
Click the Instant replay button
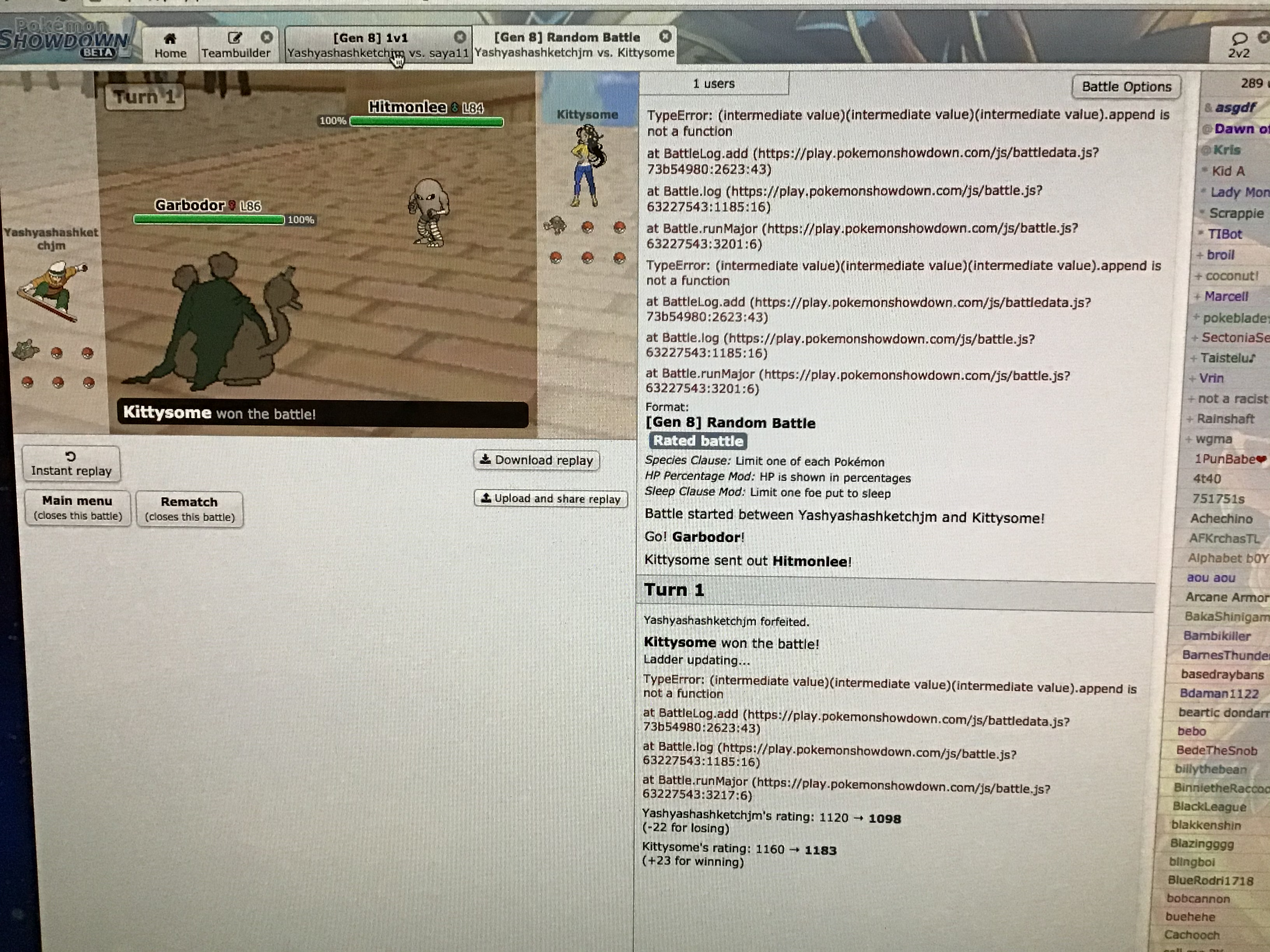pyautogui.click(x=71, y=464)
